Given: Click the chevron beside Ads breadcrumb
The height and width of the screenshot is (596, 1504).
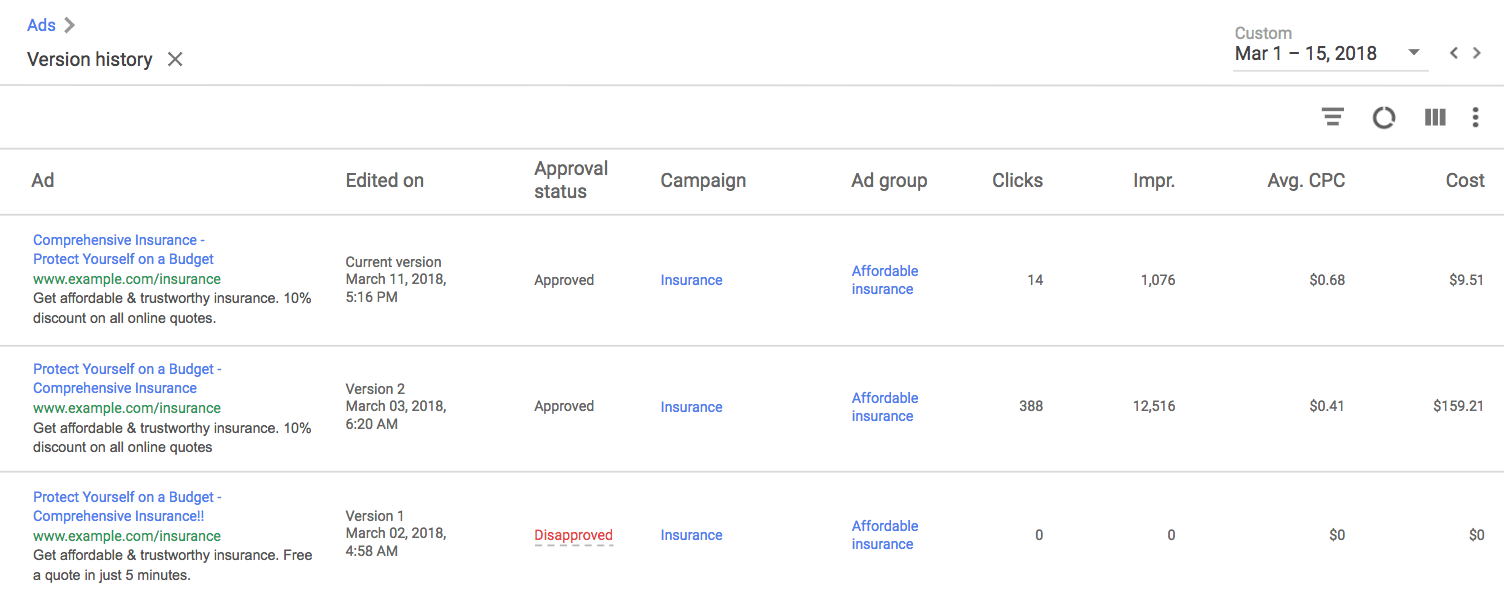Looking at the screenshot, I should pos(69,25).
